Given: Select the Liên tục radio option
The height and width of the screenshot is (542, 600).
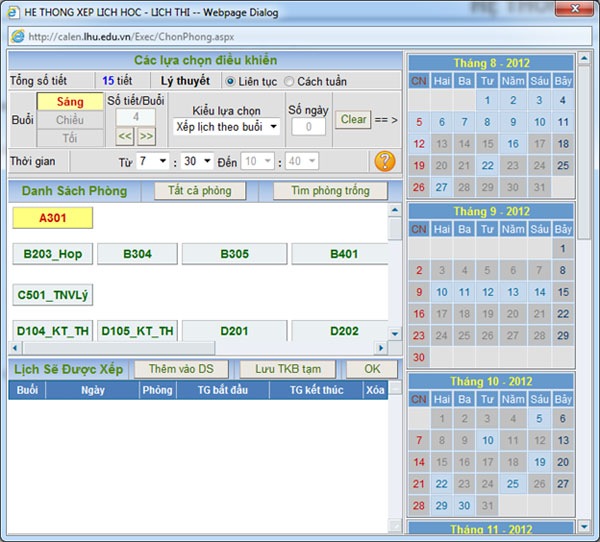Looking at the screenshot, I should (231, 81).
